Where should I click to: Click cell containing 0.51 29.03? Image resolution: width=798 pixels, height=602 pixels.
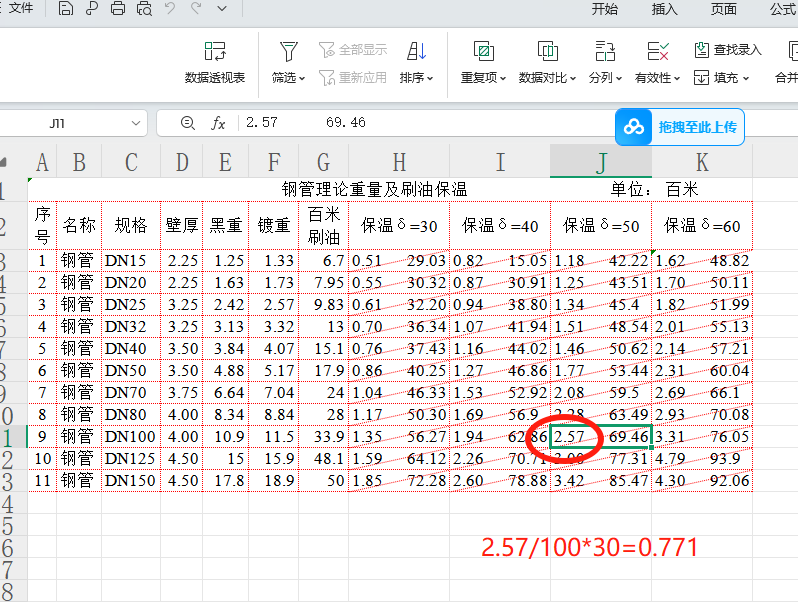pos(399,261)
